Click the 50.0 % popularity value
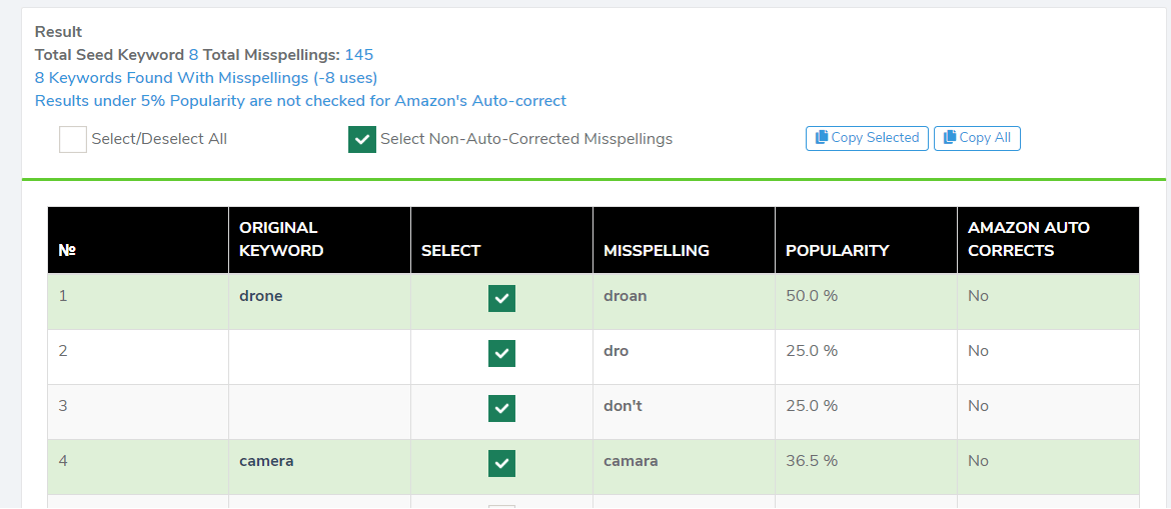The width and height of the screenshot is (1171, 509). [x=812, y=296]
